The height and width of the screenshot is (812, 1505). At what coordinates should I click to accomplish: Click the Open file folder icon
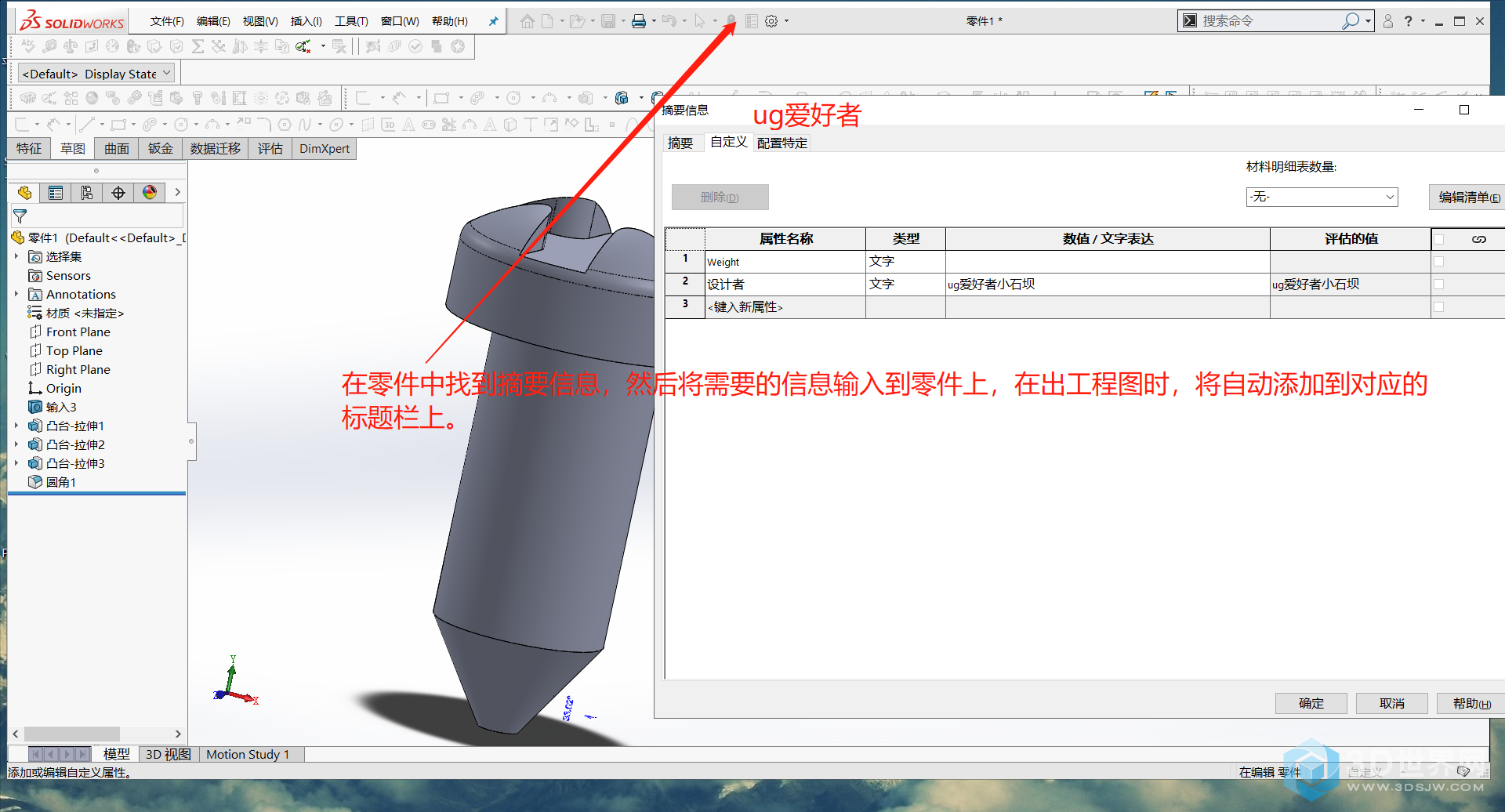(577, 21)
